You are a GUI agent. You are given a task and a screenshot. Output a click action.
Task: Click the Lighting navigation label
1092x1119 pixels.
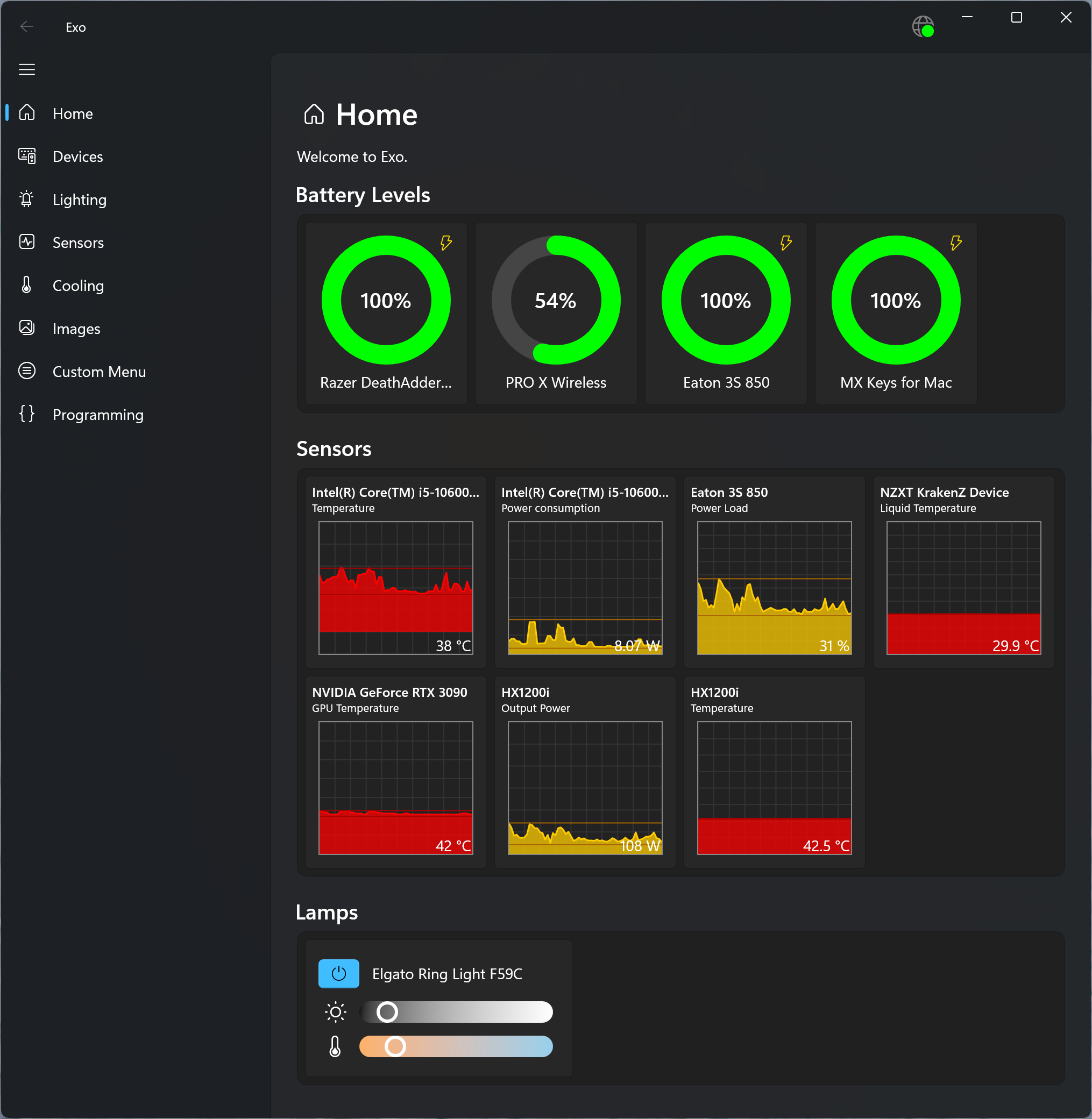[x=79, y=199]
